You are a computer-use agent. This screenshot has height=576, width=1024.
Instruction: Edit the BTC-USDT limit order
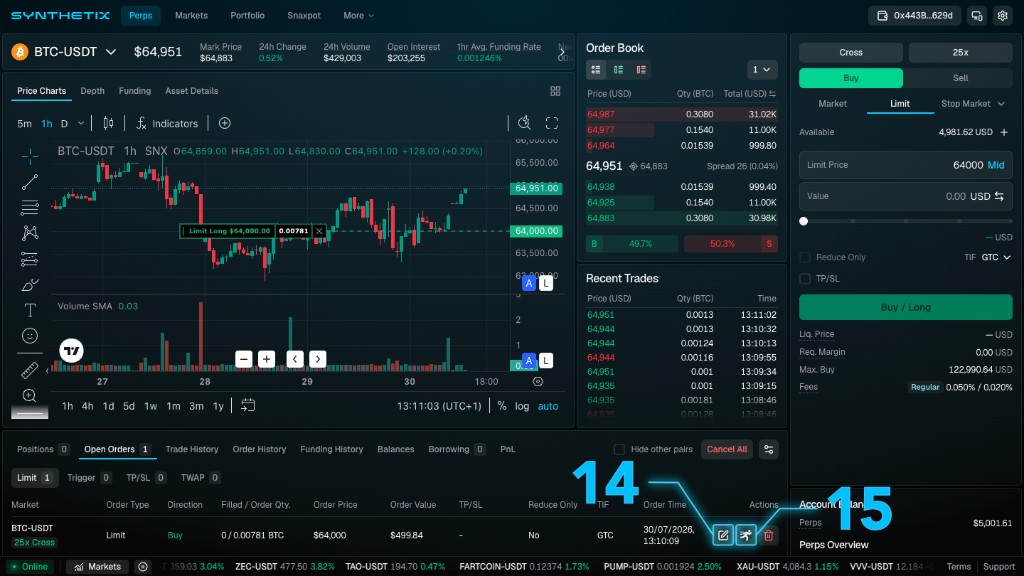click(x=723, y=536)
